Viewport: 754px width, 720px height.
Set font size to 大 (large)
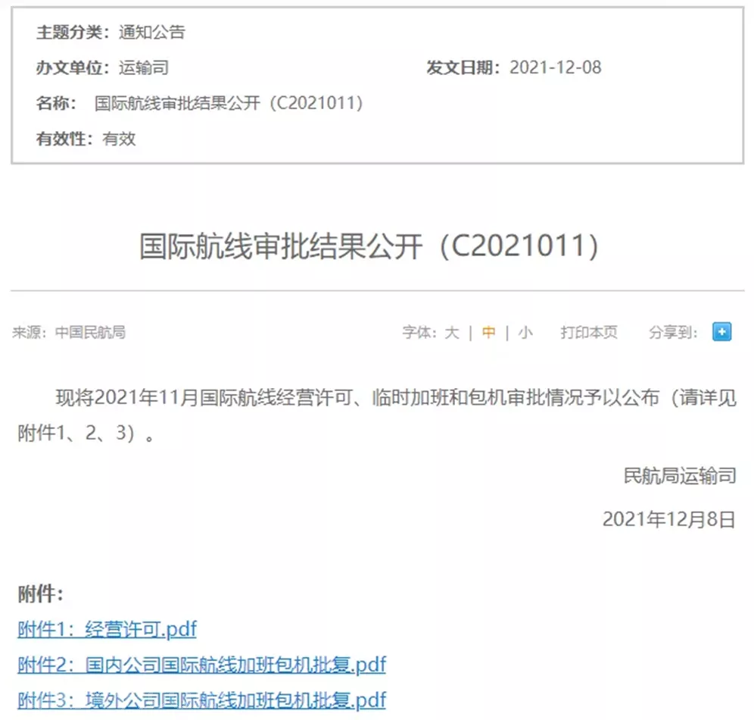click(x=452, y=333)
